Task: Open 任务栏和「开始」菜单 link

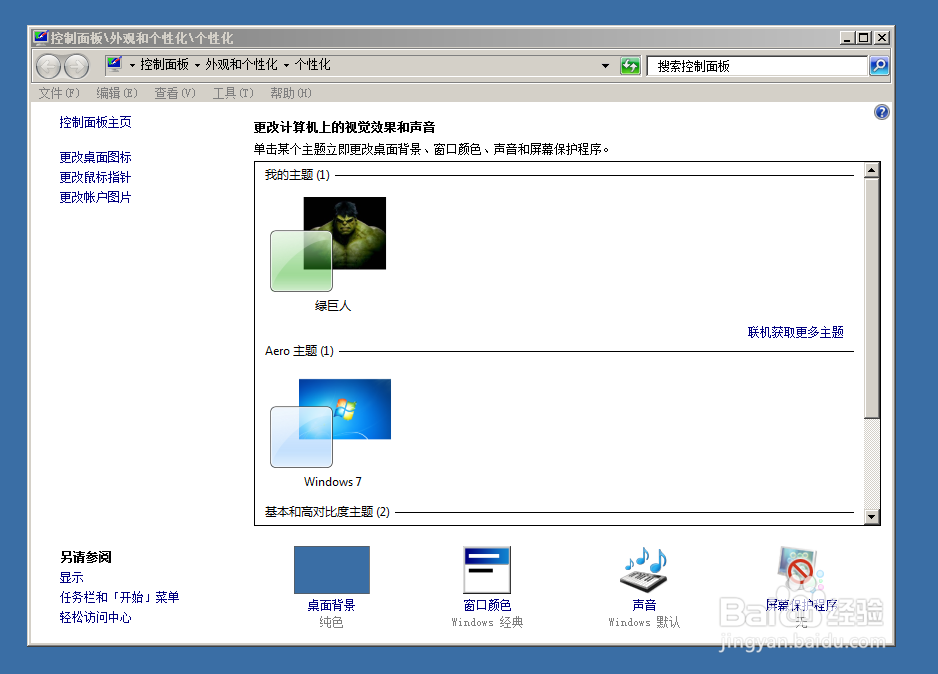Action: pyautogui.click(x=119, y=597)
